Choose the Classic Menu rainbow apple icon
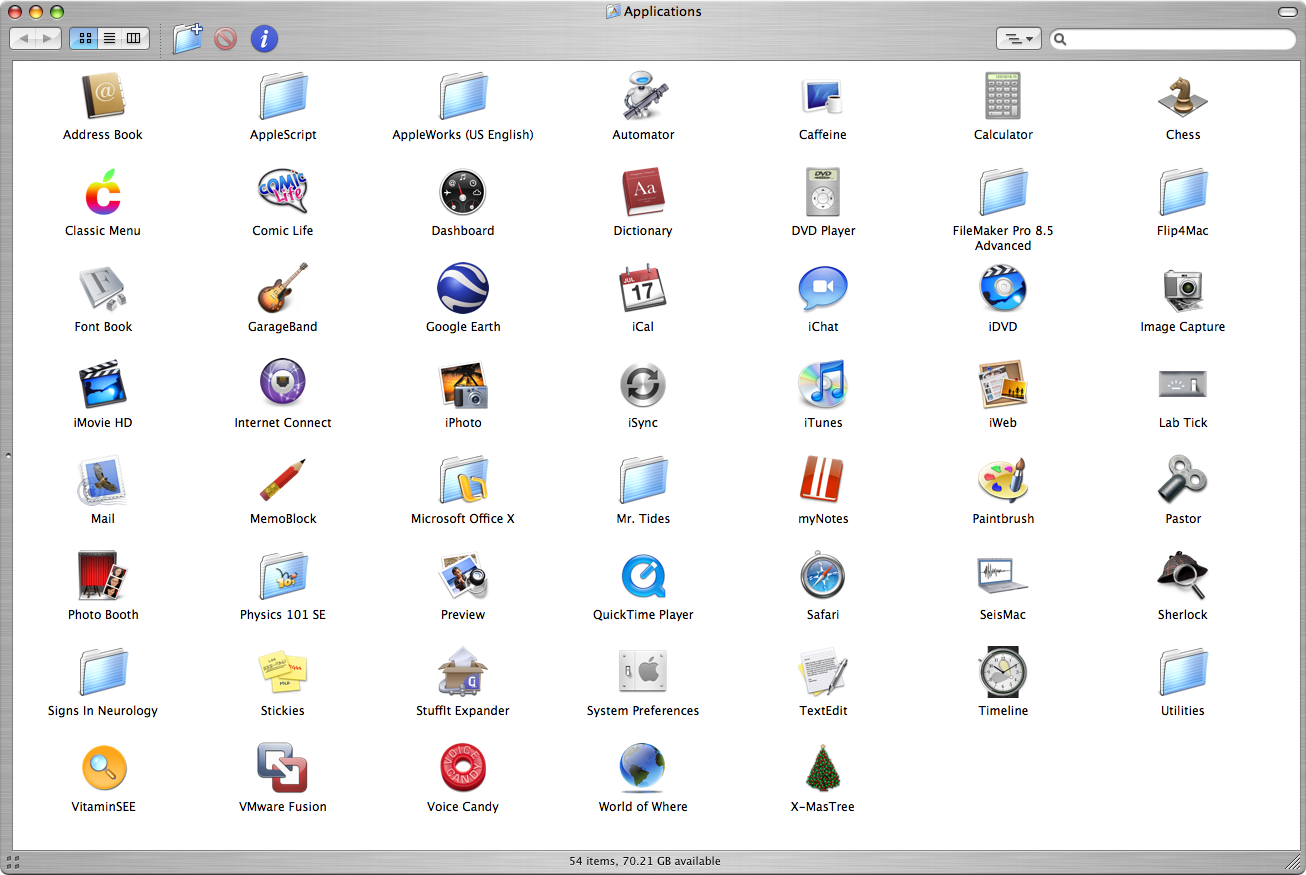1306x875 pixels. (103, 193)
